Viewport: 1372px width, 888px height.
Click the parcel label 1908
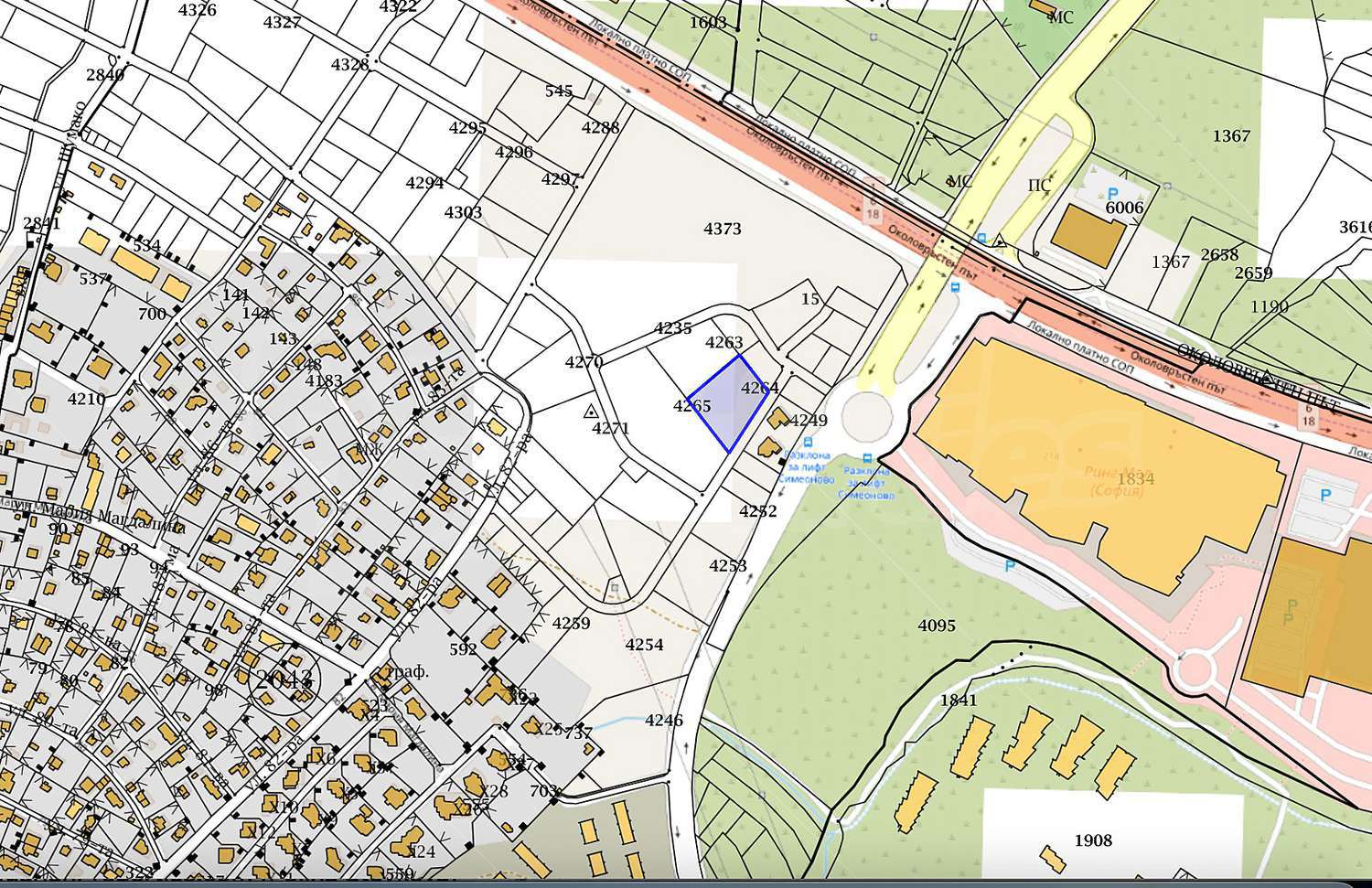click(1093, 840)
